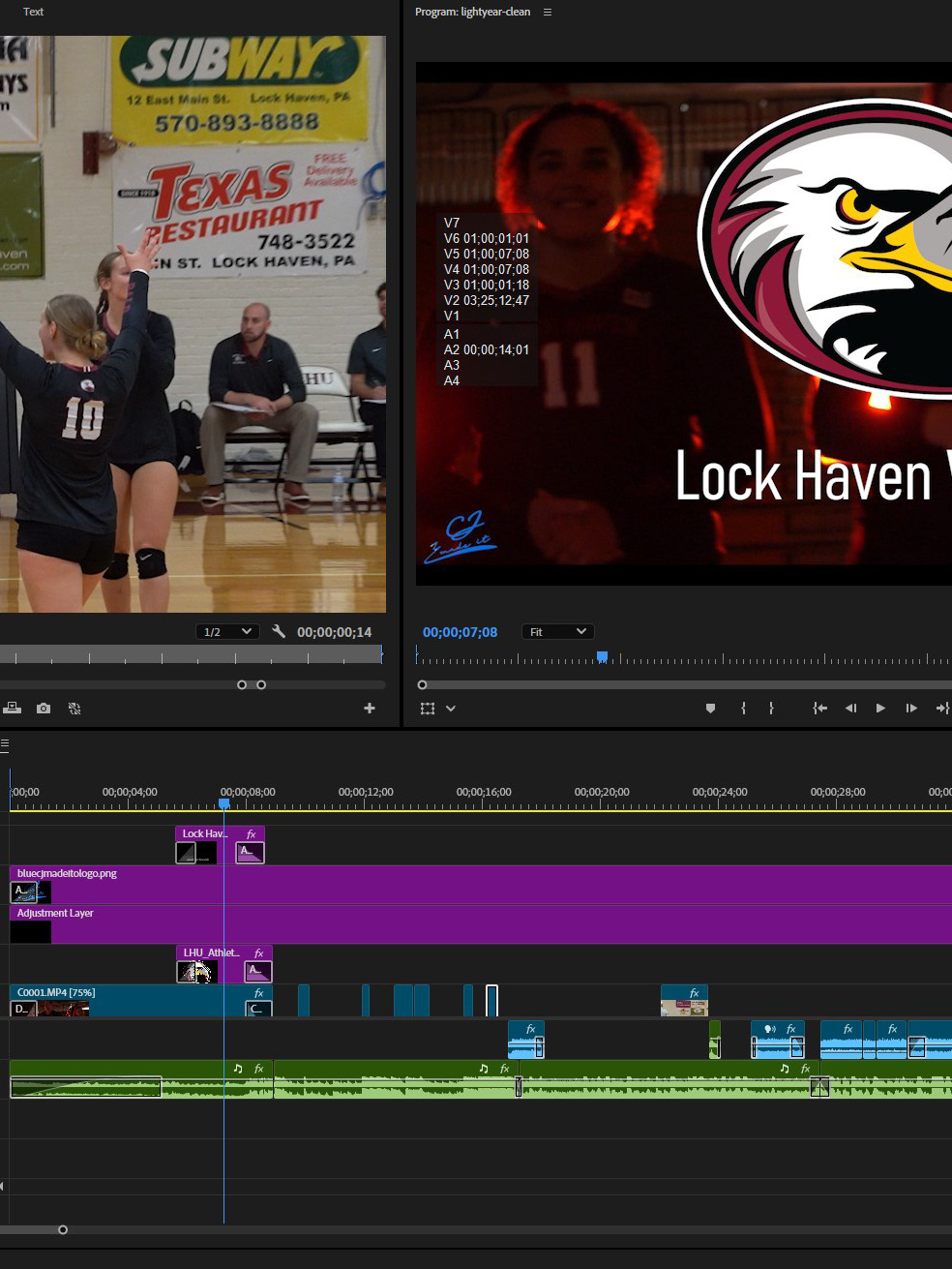The height and width of the screenshot is (1269, 952).
Task: Click the Overwrite icon in Source monitor
Action: [13, 709]
